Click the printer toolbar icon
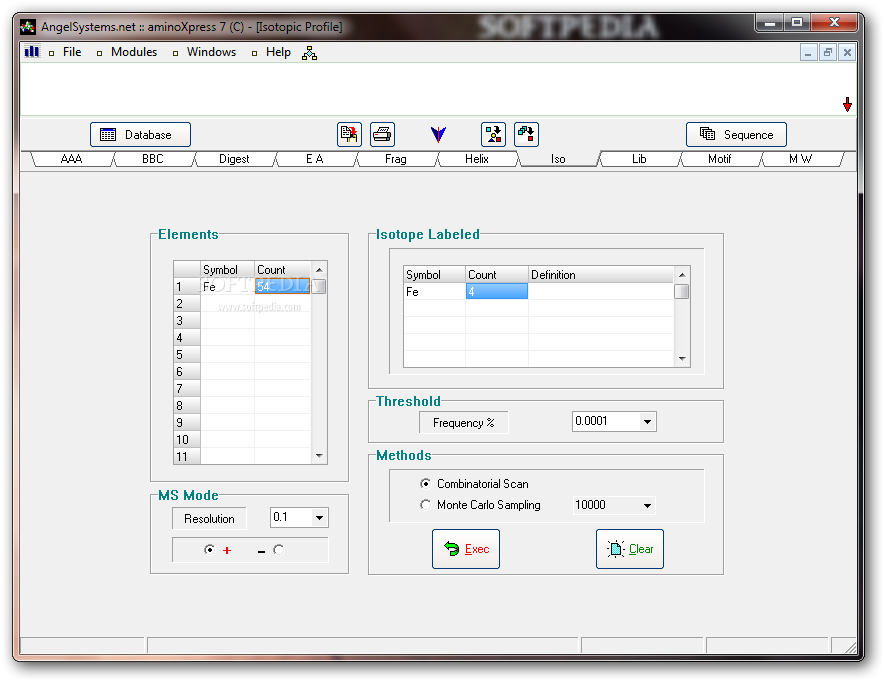 click(x=382, y=134)
